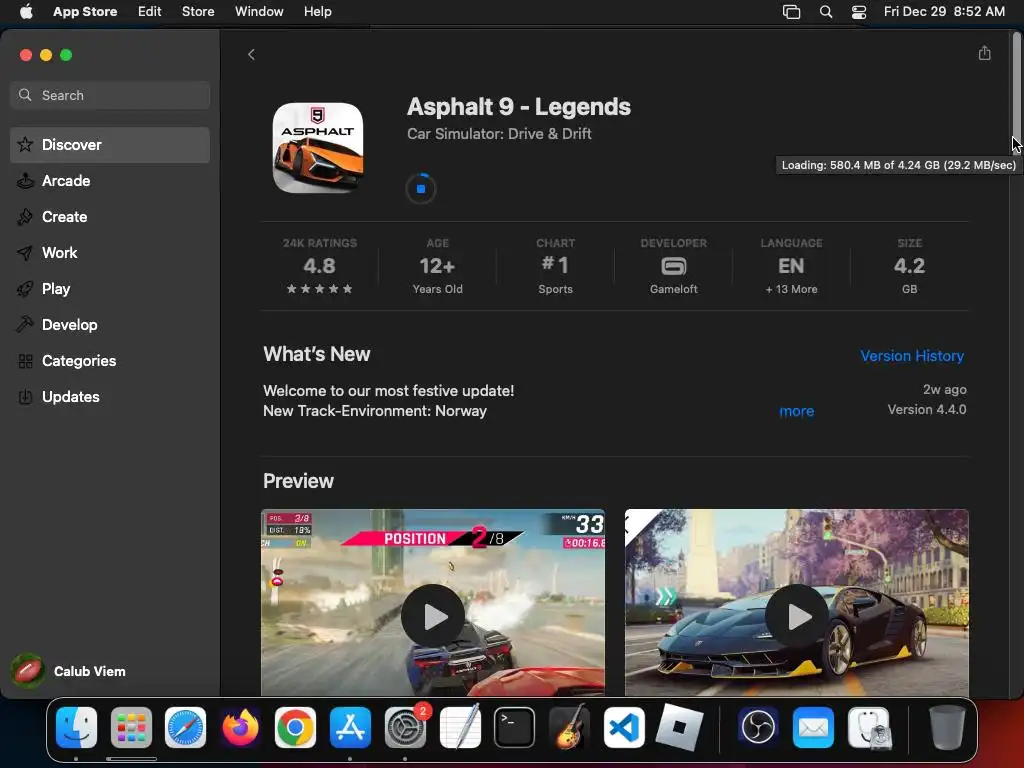
Task: Open Control Center in menu bar
Action: pyautogui.click(x=859, y=12)
